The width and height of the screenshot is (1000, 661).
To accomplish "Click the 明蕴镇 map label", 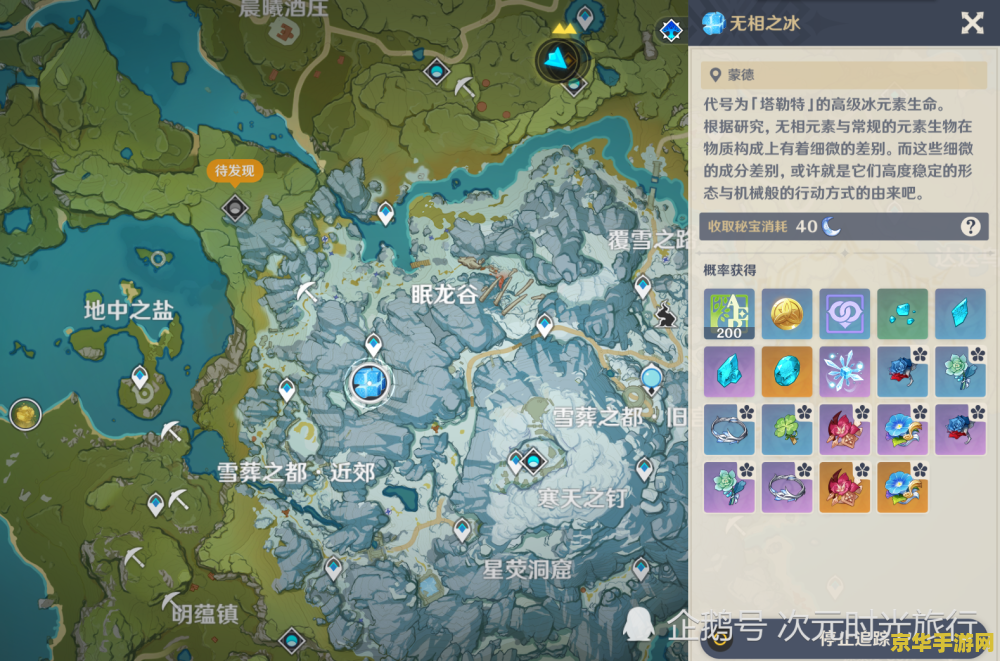I will coord(205,614).
